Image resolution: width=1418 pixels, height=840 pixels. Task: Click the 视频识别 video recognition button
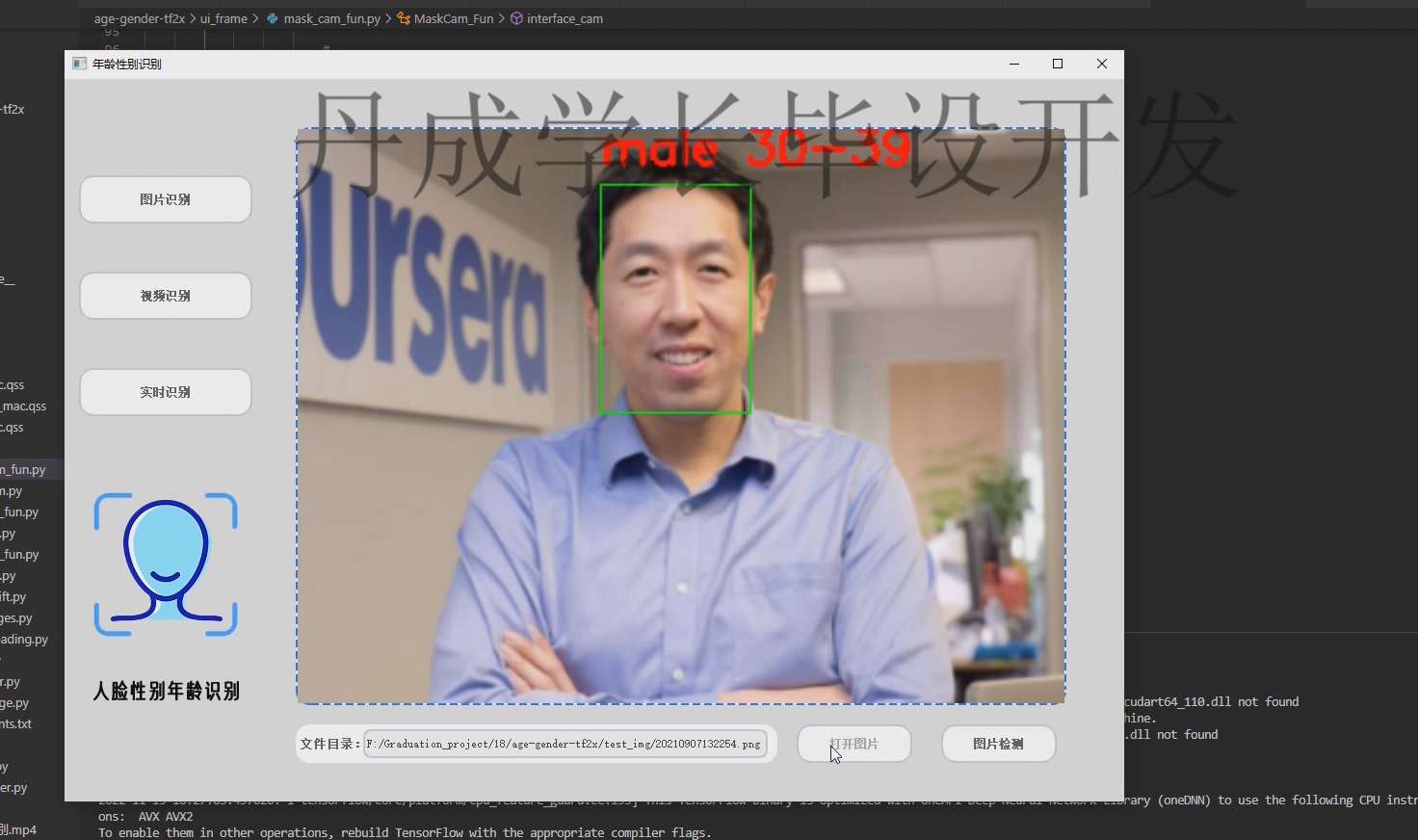(x=165, y=296)
